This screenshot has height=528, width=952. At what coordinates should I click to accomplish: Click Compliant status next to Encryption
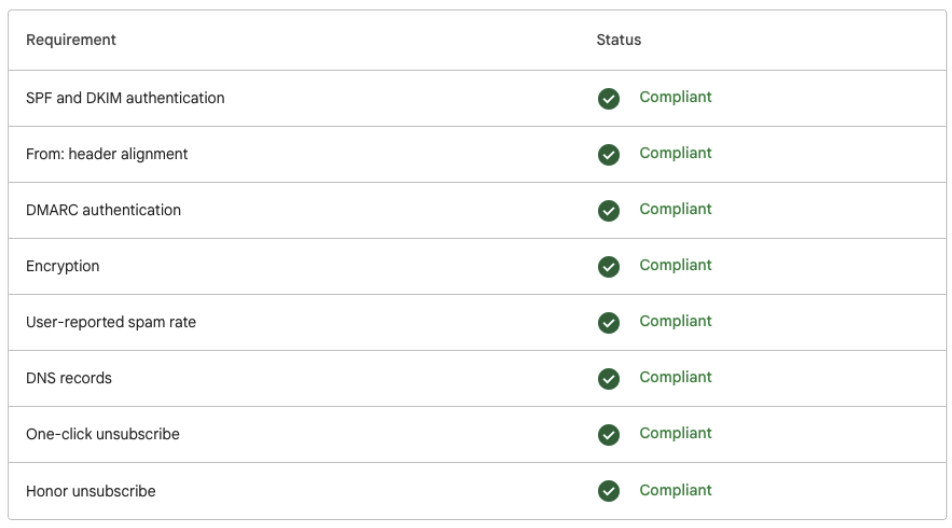[x=675, y=265]
